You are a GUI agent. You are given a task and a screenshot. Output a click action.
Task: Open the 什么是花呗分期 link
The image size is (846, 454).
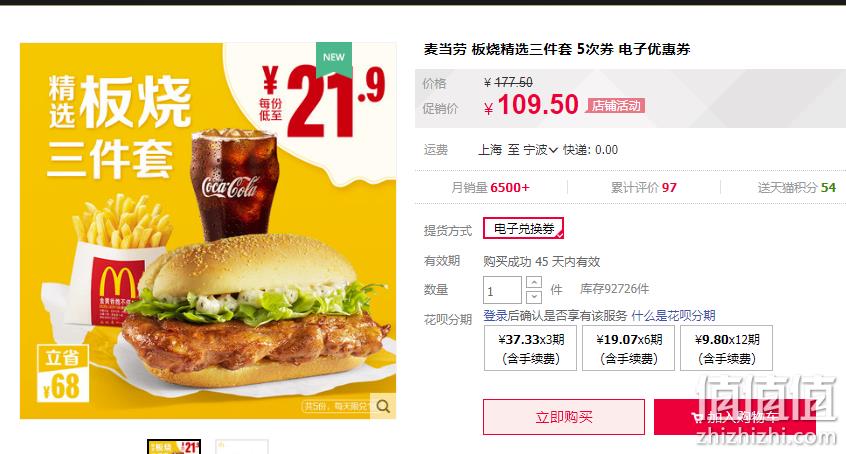pos(673,315)
